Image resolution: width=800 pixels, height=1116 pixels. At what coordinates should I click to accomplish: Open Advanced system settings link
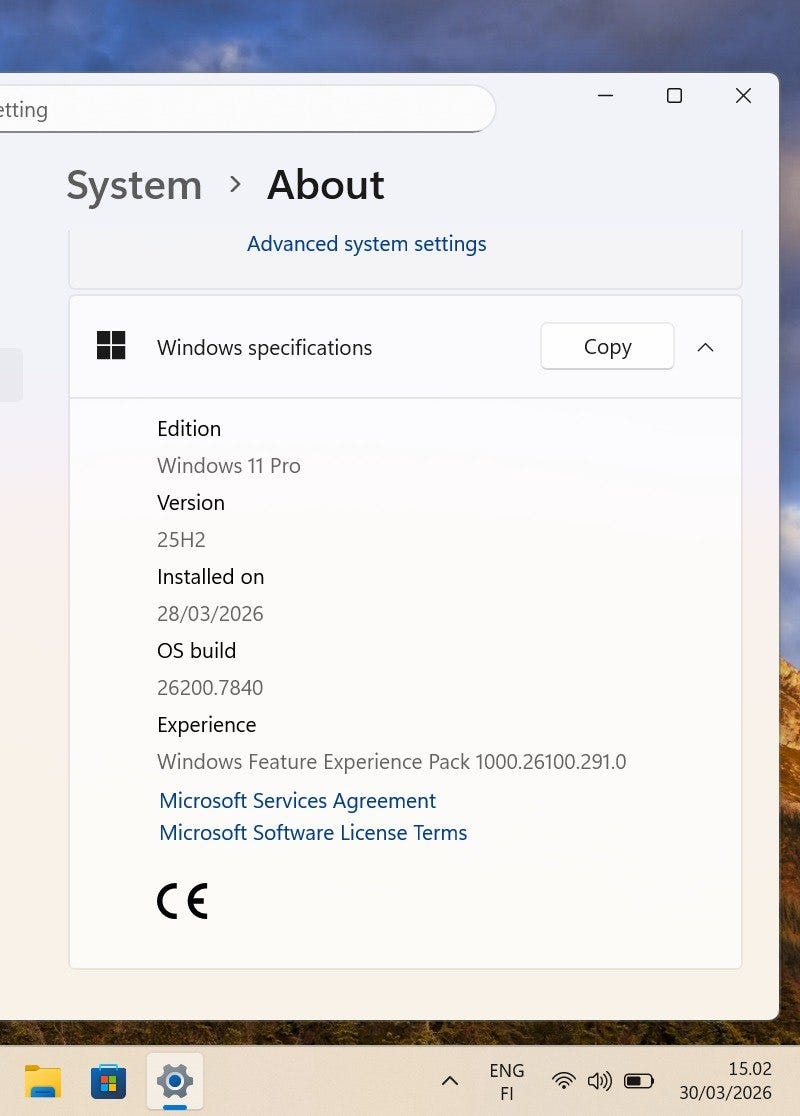pyautogui.click(x=366, y=244)
